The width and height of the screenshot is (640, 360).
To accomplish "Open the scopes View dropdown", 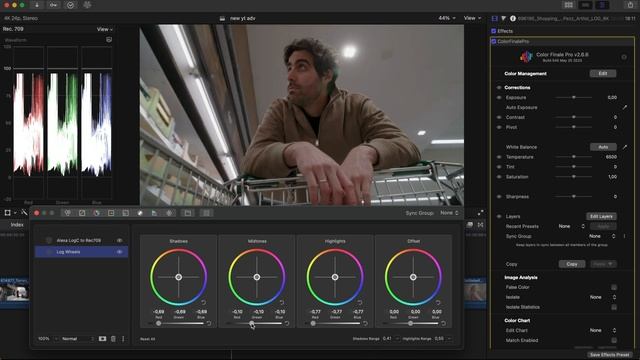I will (x=104, y=29).
